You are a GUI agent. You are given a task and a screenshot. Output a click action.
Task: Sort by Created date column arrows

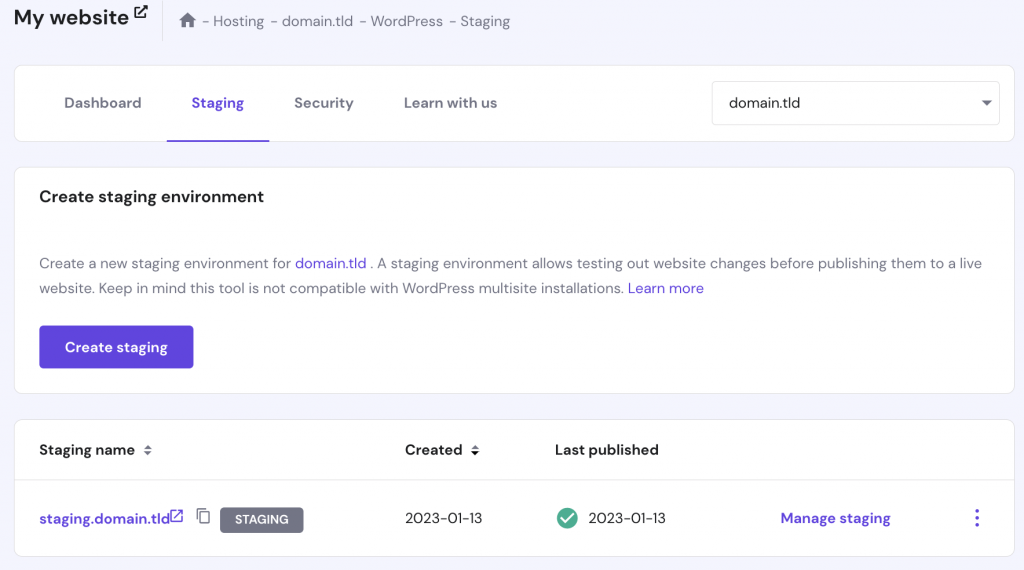pos(475,451)
